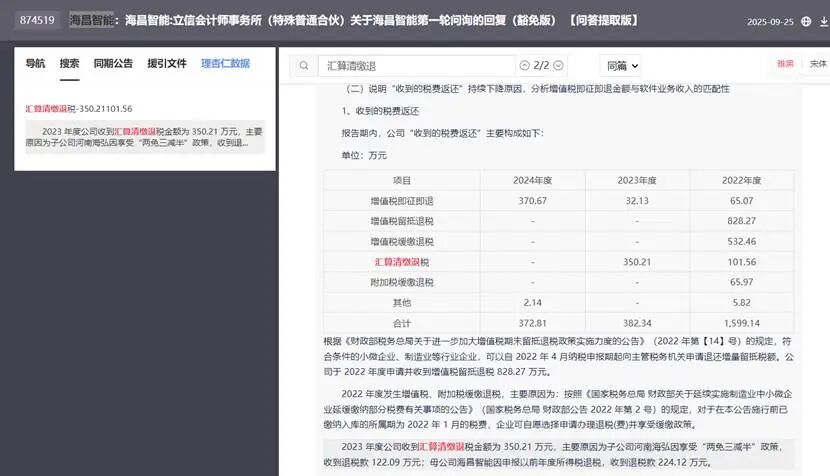Click the value 350.21 in table
This screenshot has height=476, width=830.
point(637,262)
